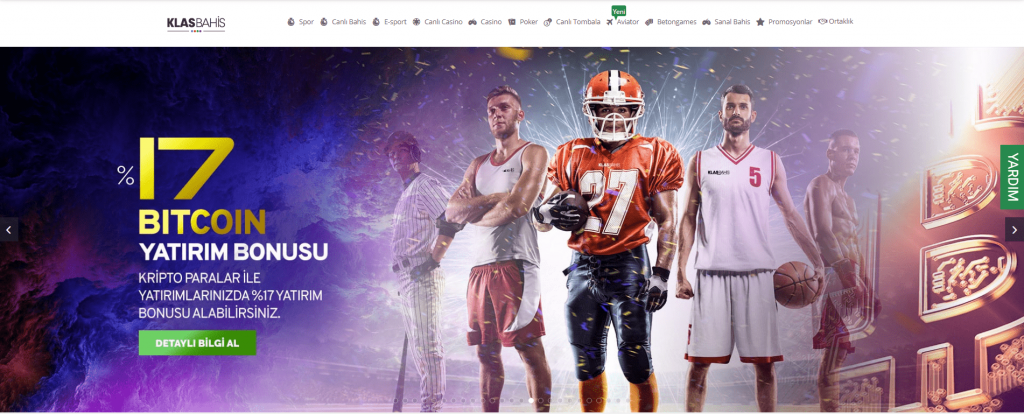Click the Ortaklık handshake icon
1024x414 pixels.
(822, 22)
